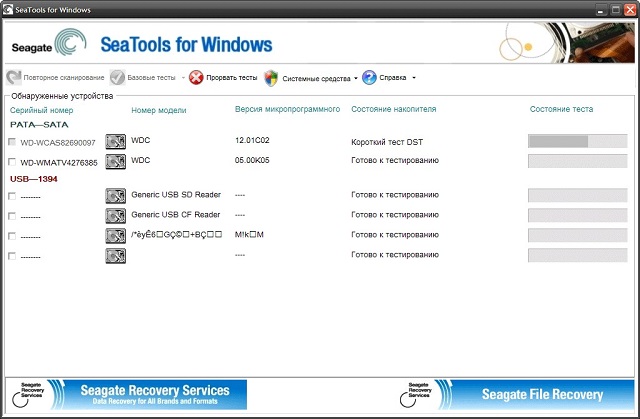Viewport: 640px width, 419px height.
Task: Toggle checkbox for WD-WMATV4276385
Action: (12, 162)
